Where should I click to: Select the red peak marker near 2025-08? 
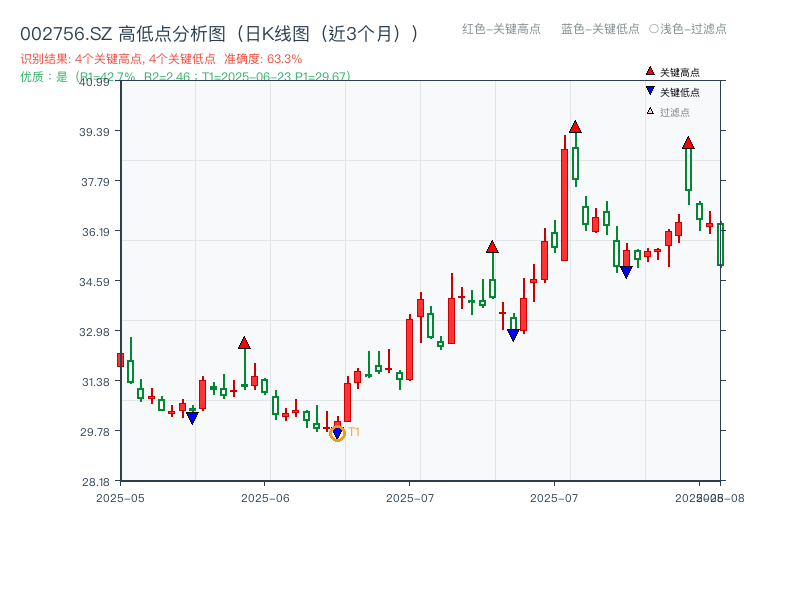click(688, 143)
